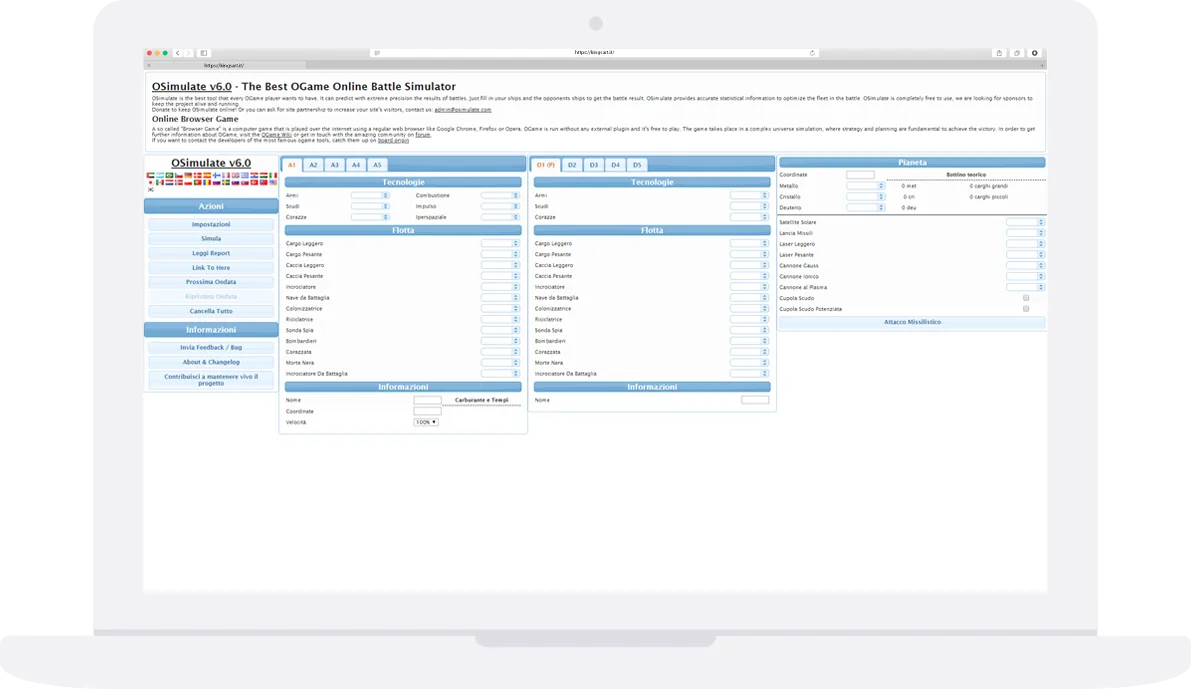
Task: Tick the Cupola Scudo checkbox
Action: [x=1025, y=298]
